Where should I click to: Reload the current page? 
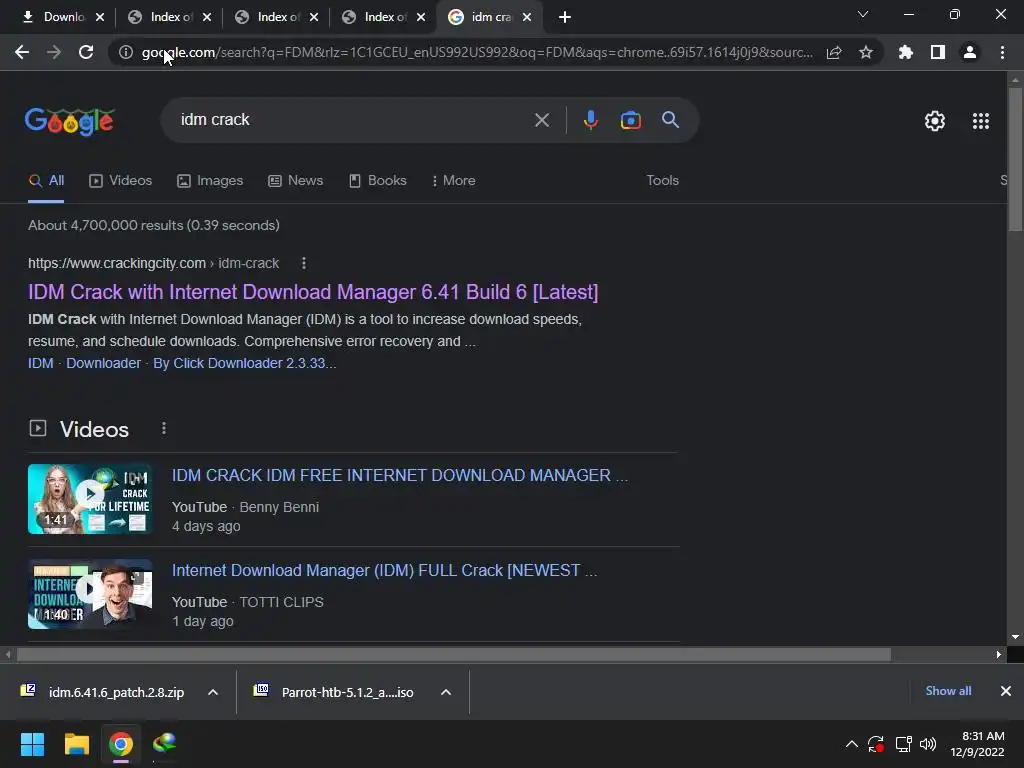coord(86,52)
